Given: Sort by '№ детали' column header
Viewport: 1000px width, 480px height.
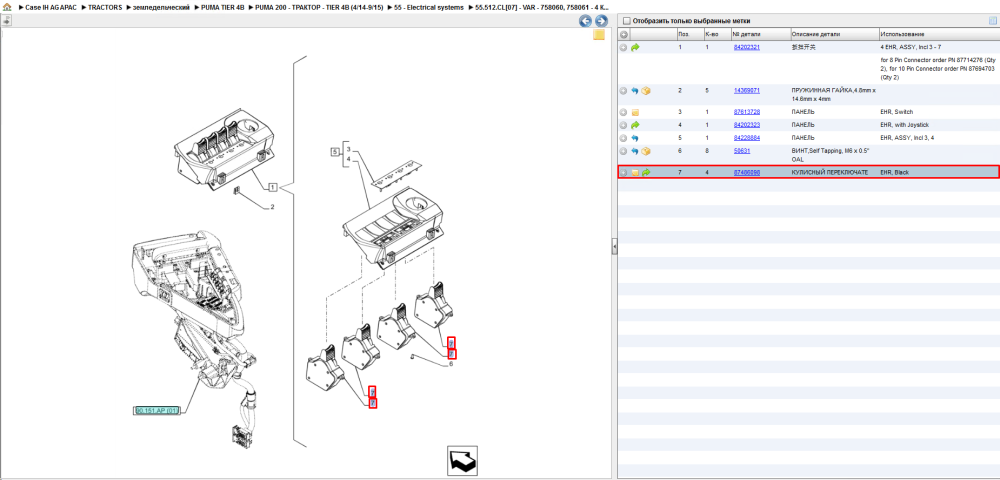Looking at the screenshot, I should click(x=760, y=34).
